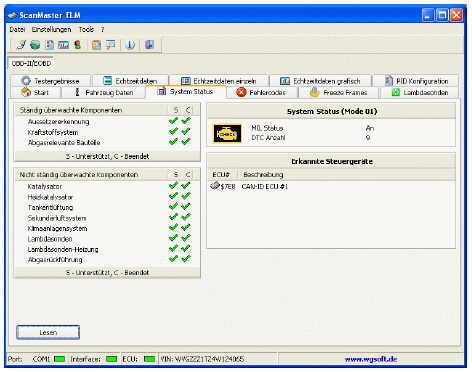Screen dimensions: 472x372
Task: Click the ECU chip icon beside $7E8
Action: click(215, 186)
